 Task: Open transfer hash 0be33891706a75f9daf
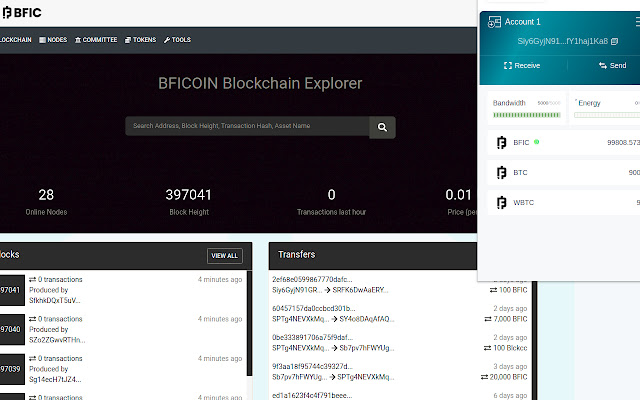[313, 338]
